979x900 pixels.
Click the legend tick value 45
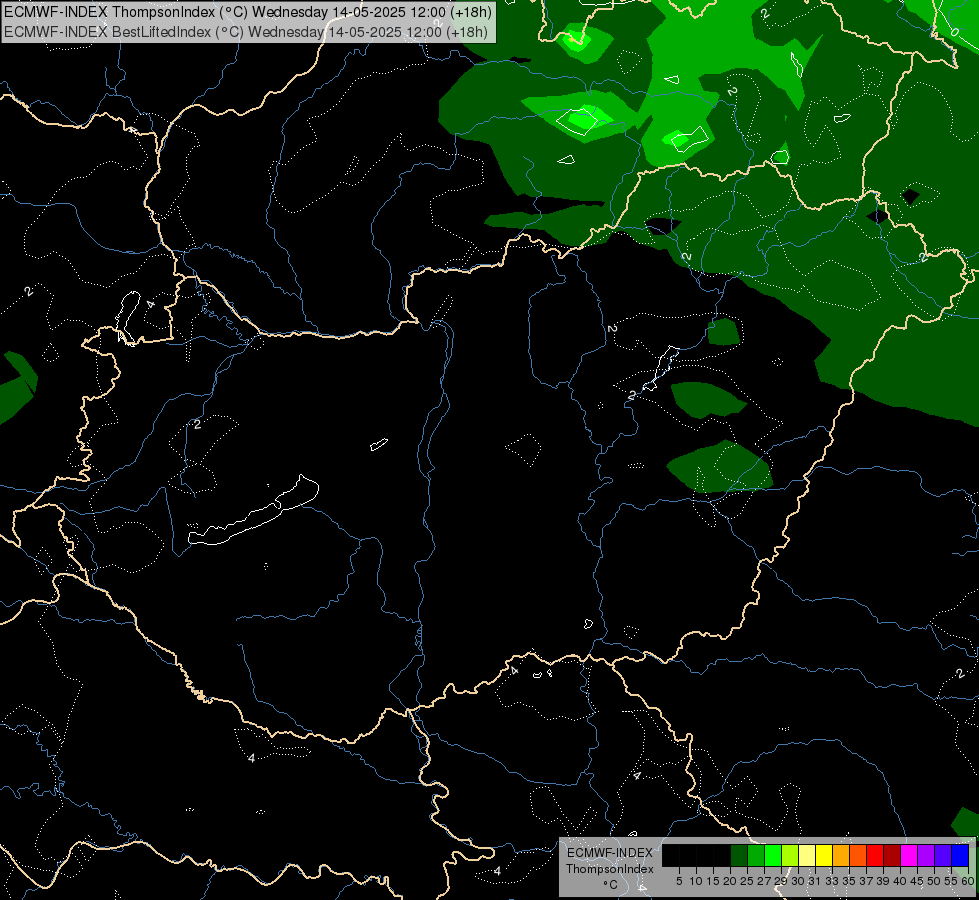click(917, 881)
